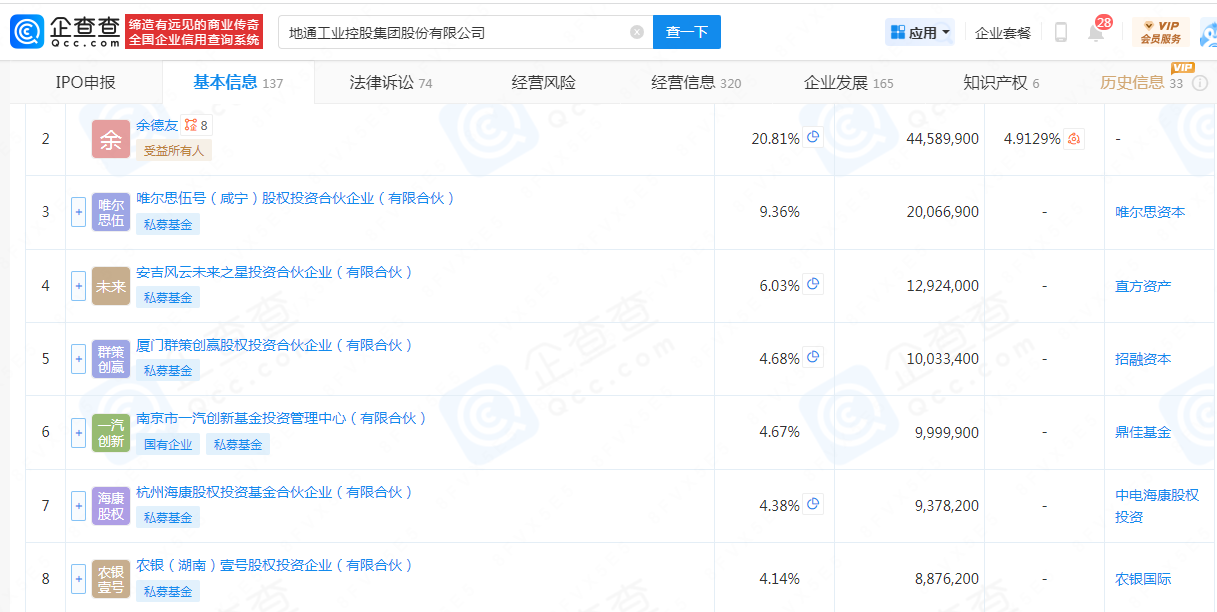This screenshot has height=612, width=1217.
Task: Click the pie chart icon next to 6.03%
Action: tap(814, 285)
